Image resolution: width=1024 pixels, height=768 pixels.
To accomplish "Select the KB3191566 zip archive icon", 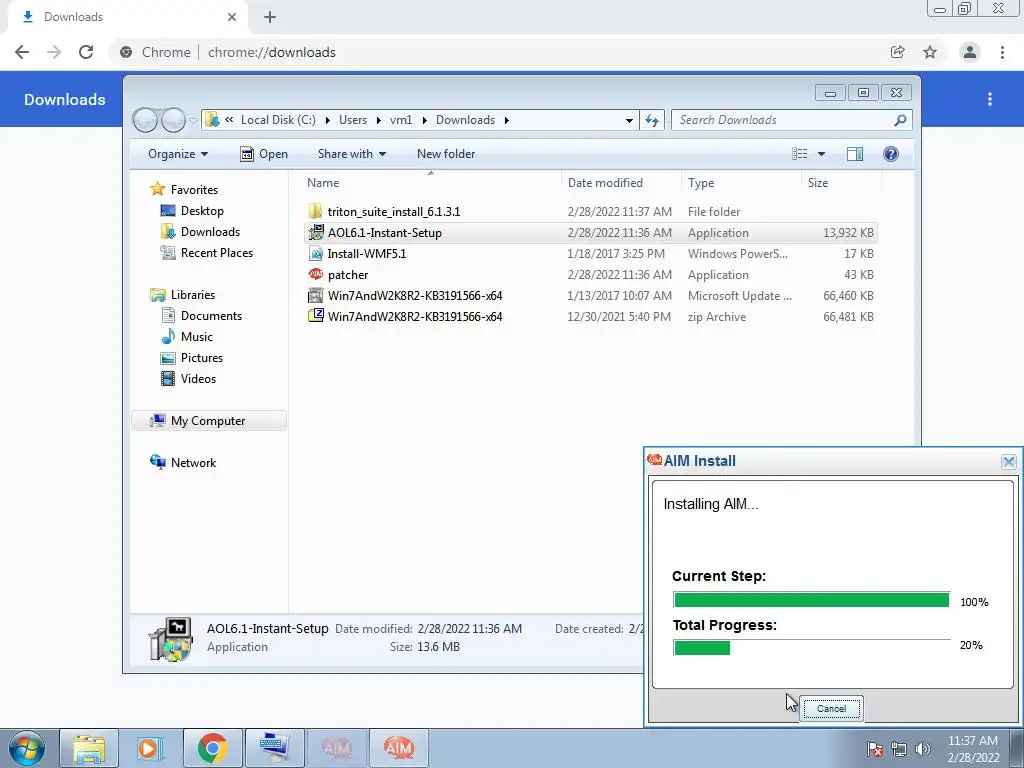I will 315,316.
